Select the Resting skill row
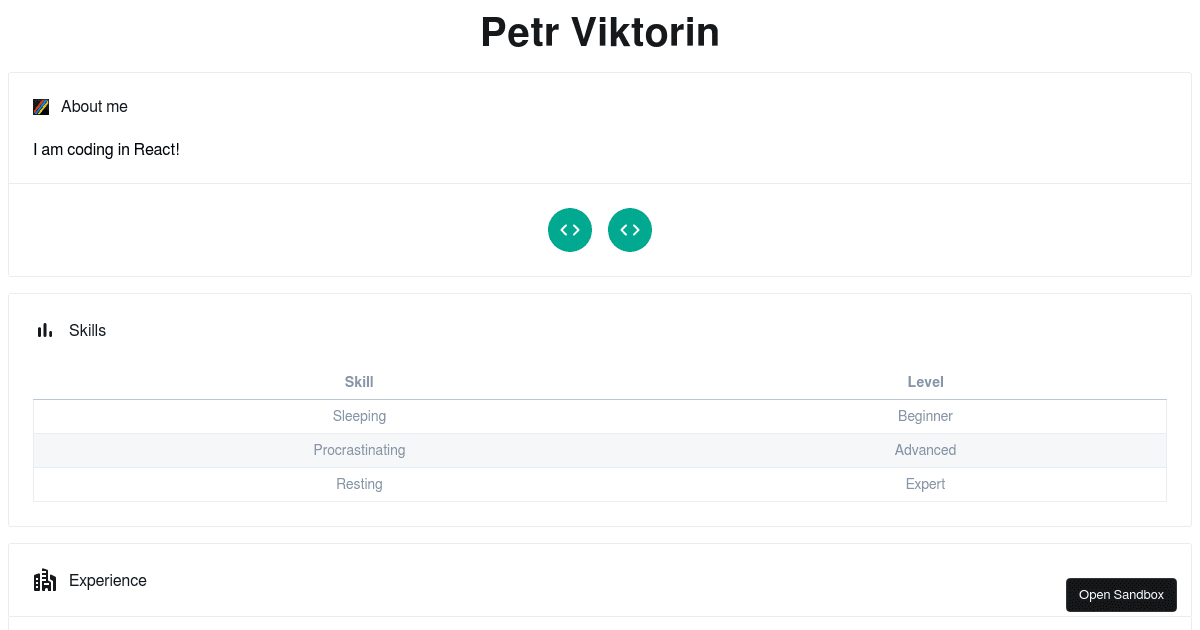The image size is (1200, 630). tap(359, 484)
